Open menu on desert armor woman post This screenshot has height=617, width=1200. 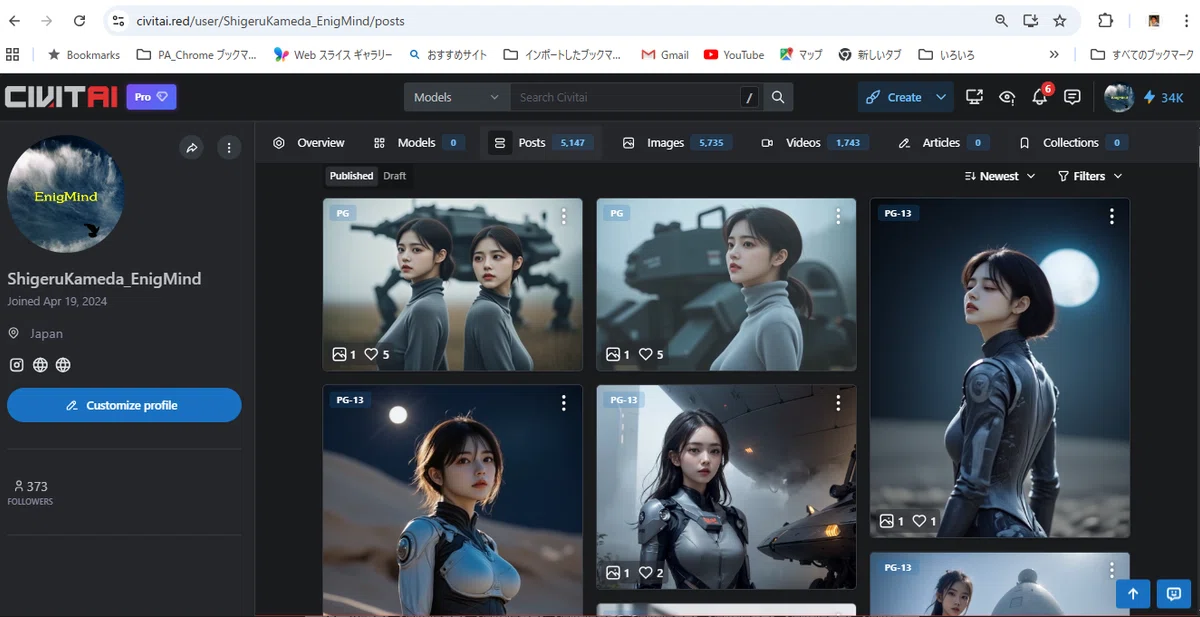click(x=564, y=403)
